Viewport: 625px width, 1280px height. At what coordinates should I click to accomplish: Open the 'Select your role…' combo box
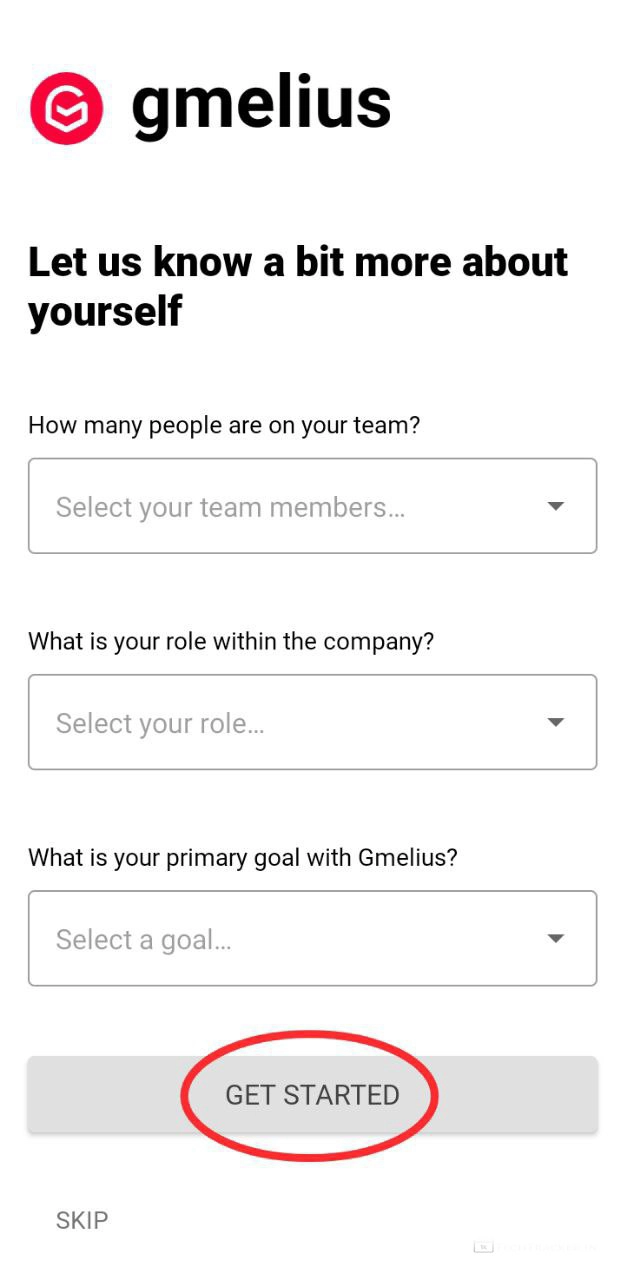click(312, 722)
